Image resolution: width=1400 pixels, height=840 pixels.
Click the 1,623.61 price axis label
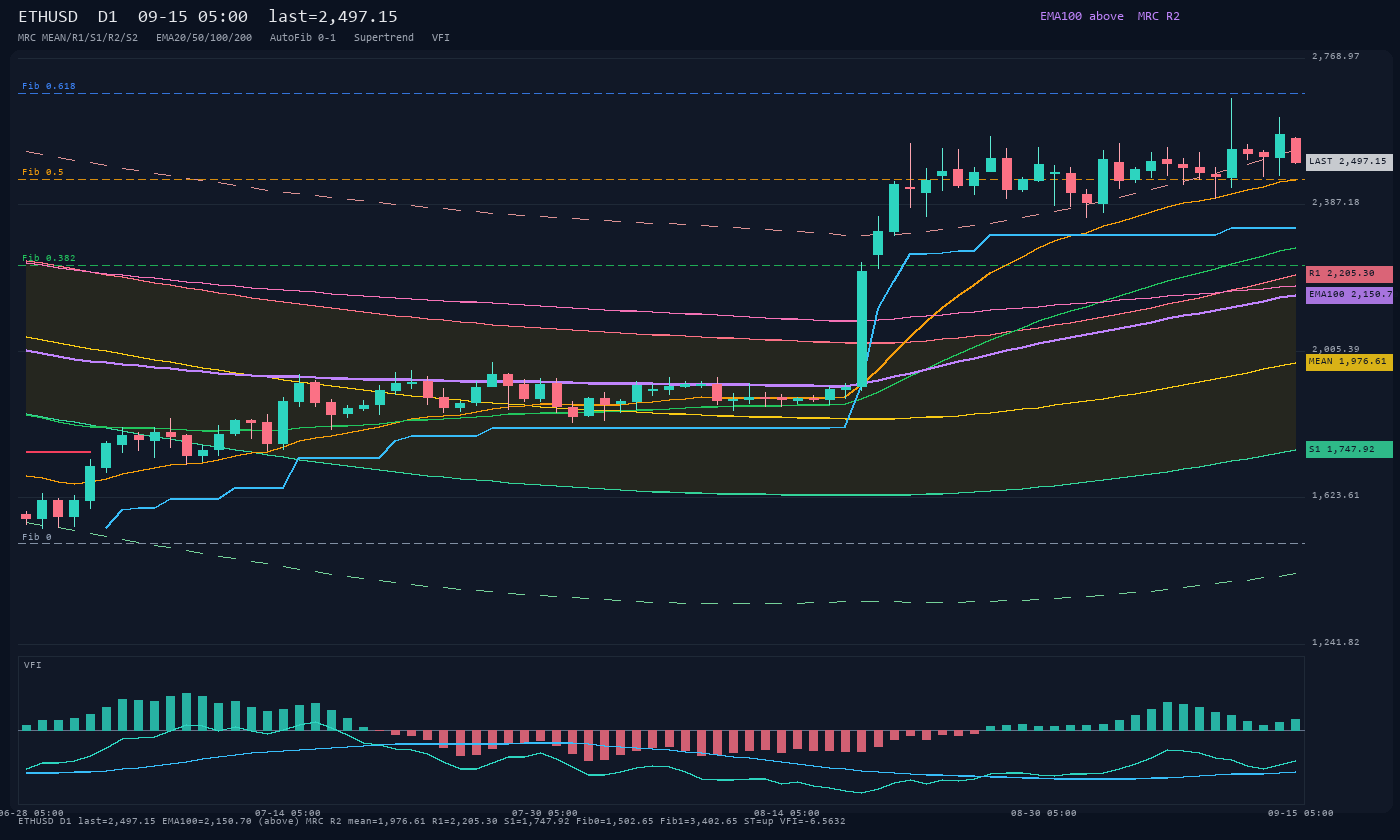(x=1336, y=495)
